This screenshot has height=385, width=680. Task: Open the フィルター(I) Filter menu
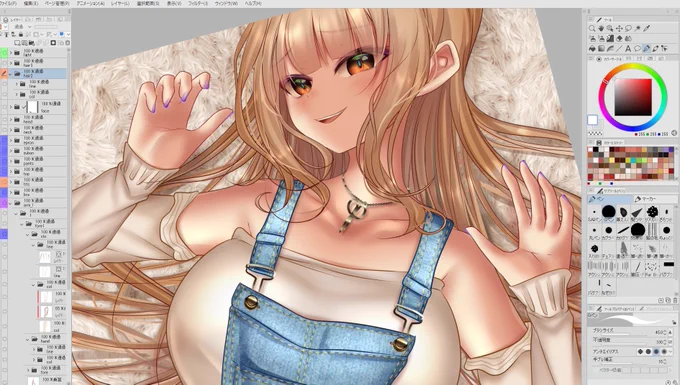pyautogui.click(x=198, y=3)
